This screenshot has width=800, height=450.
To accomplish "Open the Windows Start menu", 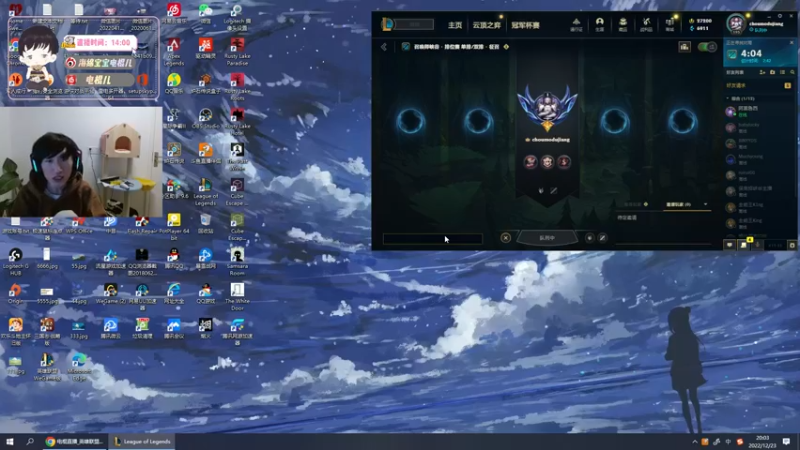I will pyautogui.click(x=10, y=441).
